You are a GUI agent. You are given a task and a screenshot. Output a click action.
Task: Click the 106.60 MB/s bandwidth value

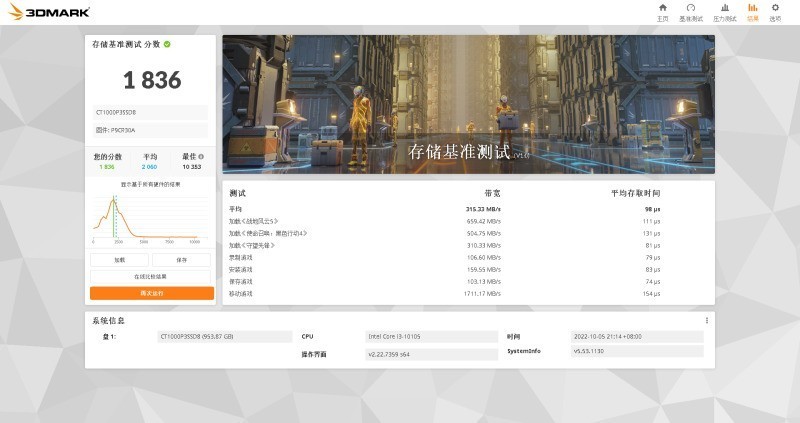(484, 258)
